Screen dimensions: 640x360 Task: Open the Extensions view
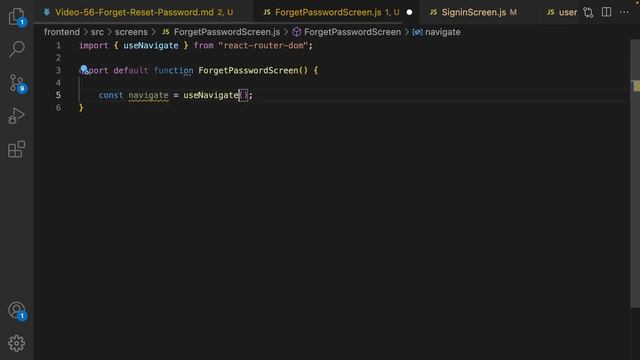(16, 149)
